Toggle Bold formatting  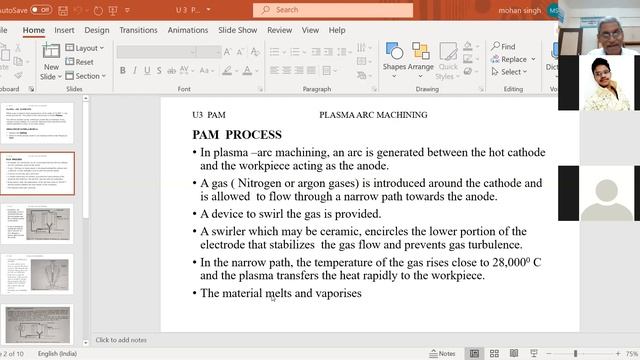[x=122, y=71]
